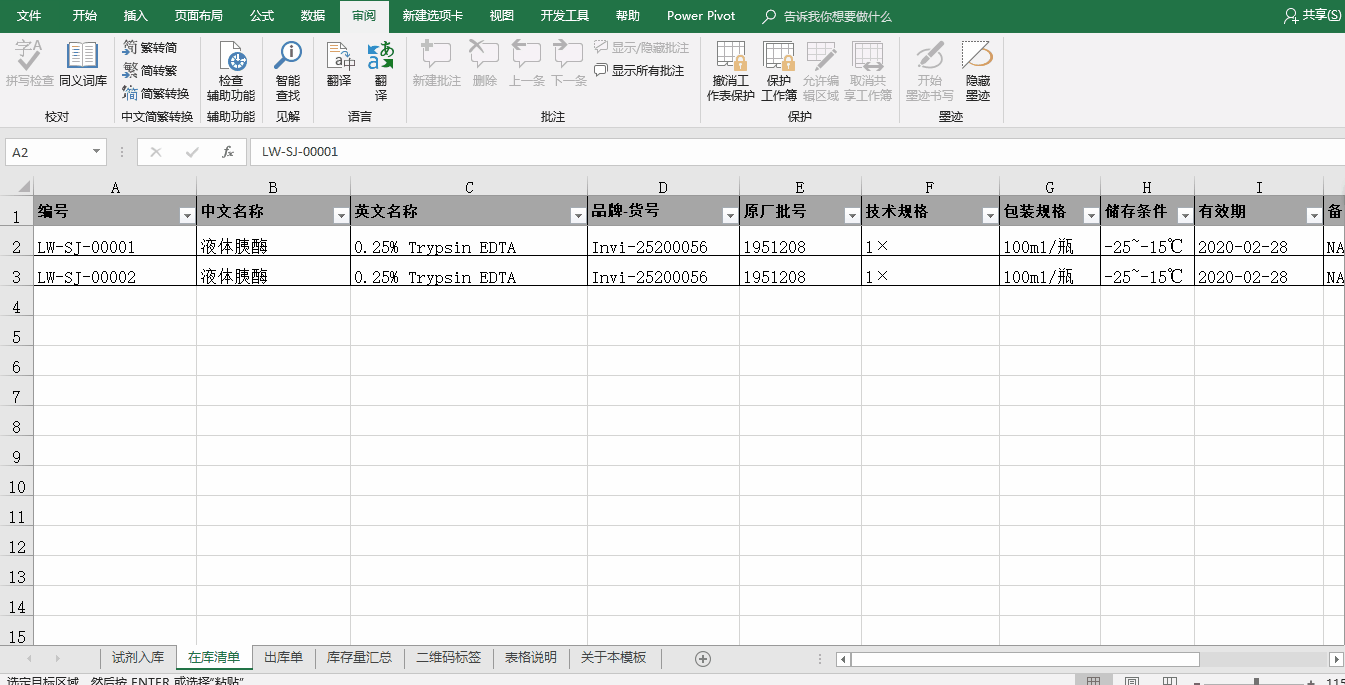Click the 检查辅助功能 accessibility checker icon

click(231, 70)
